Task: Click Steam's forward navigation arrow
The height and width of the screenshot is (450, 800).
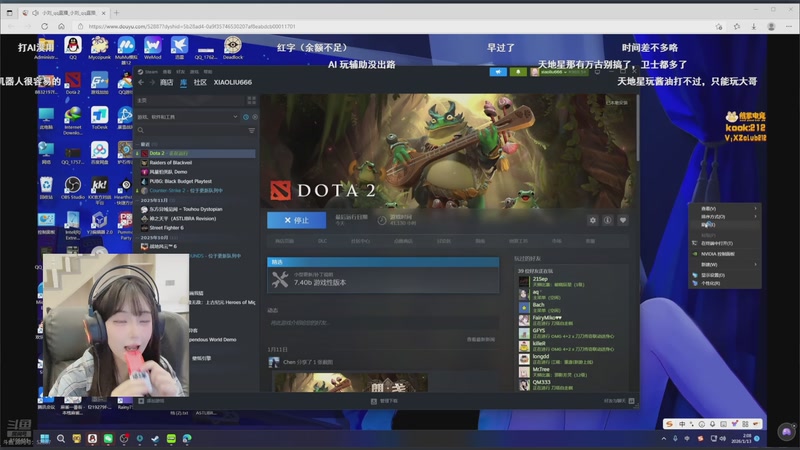Action: 152,82
